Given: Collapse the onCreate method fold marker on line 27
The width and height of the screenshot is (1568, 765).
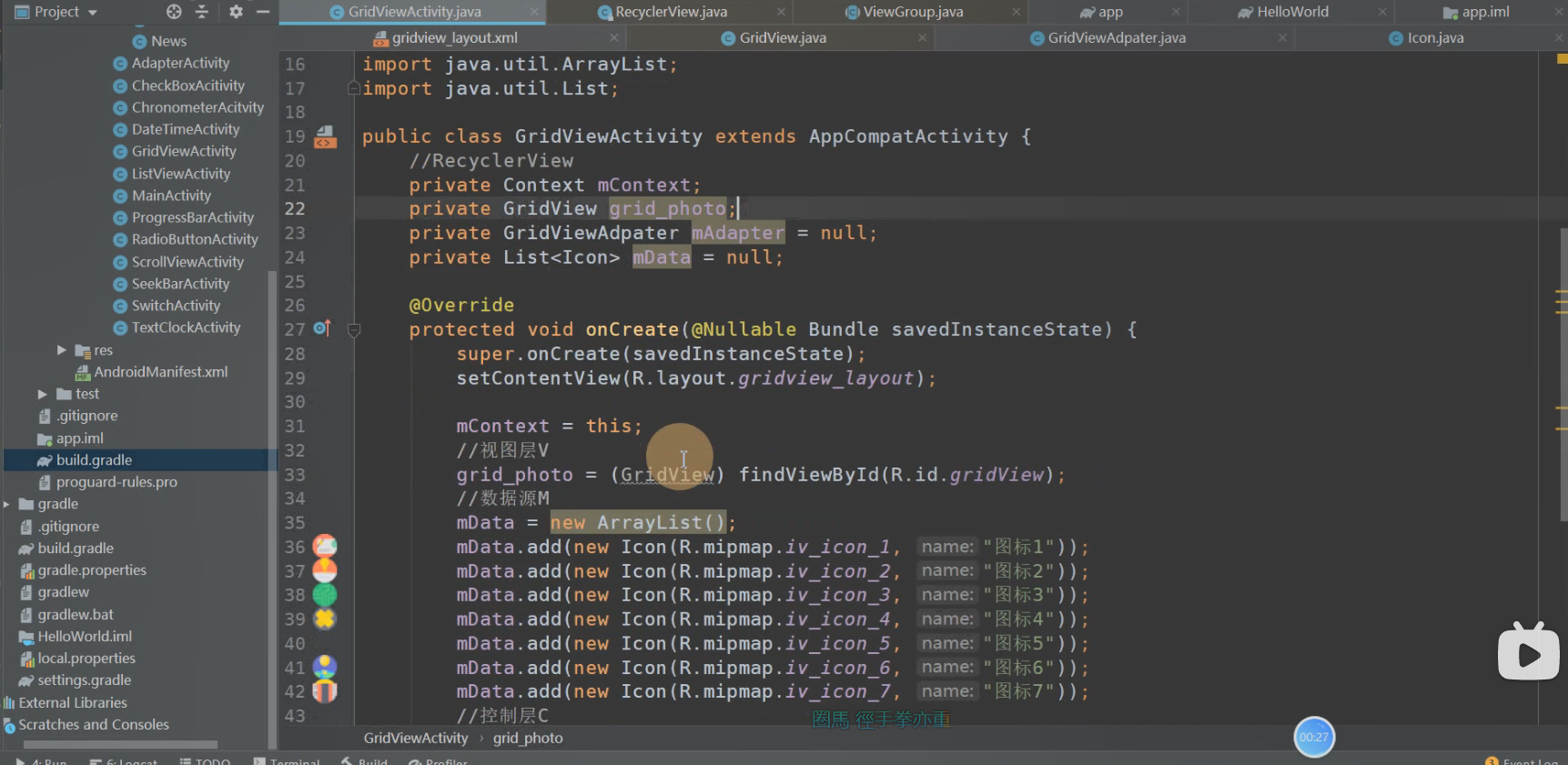Looking at the screenshot, I should (x=354, y=330).
